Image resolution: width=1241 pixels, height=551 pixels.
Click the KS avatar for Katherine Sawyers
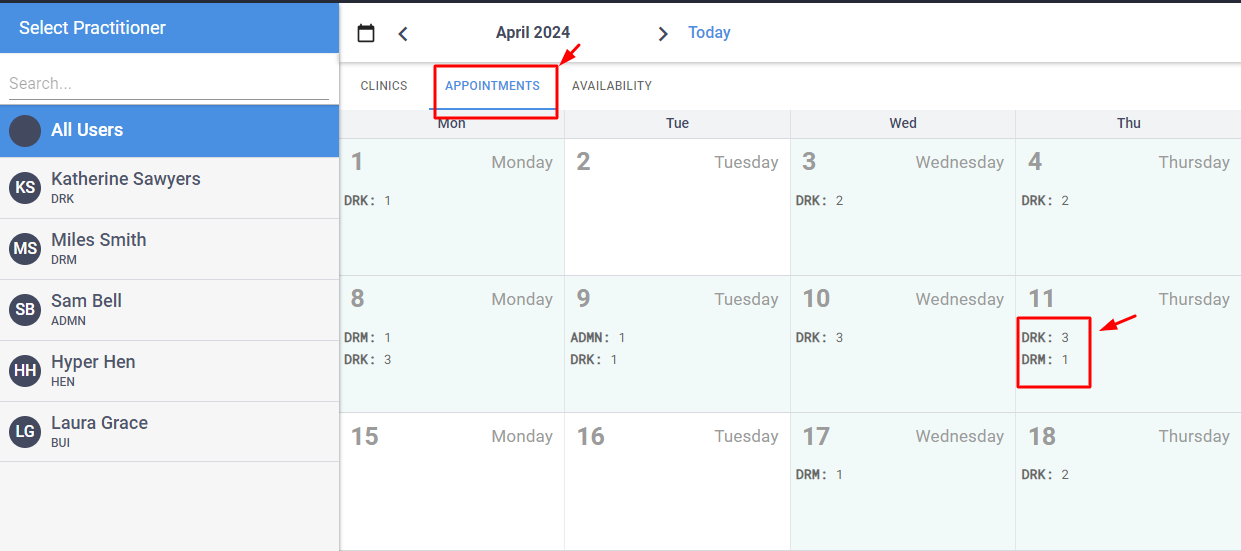pos(25,188)
